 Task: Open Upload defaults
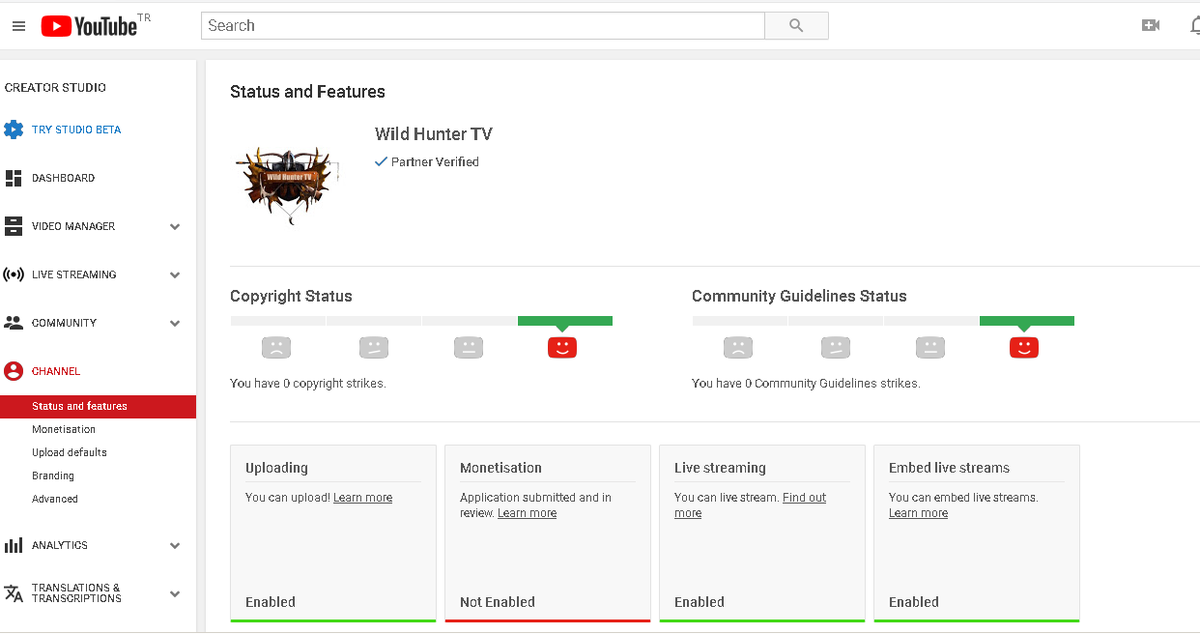coord(69,452)
